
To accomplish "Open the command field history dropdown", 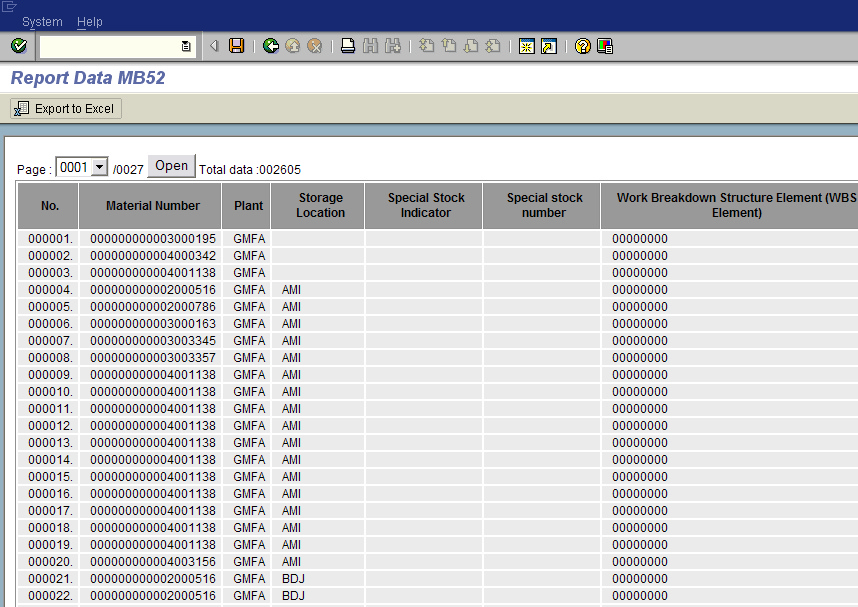I will click(x=186, y=46).
